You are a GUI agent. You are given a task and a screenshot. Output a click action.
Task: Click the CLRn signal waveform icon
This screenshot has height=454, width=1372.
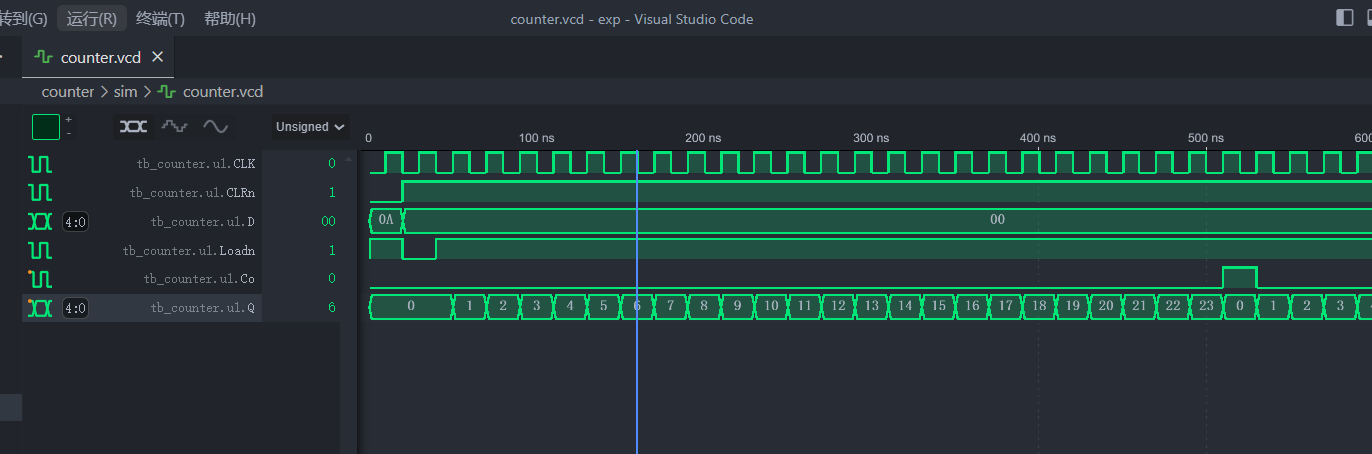click(x=40, y=192)
